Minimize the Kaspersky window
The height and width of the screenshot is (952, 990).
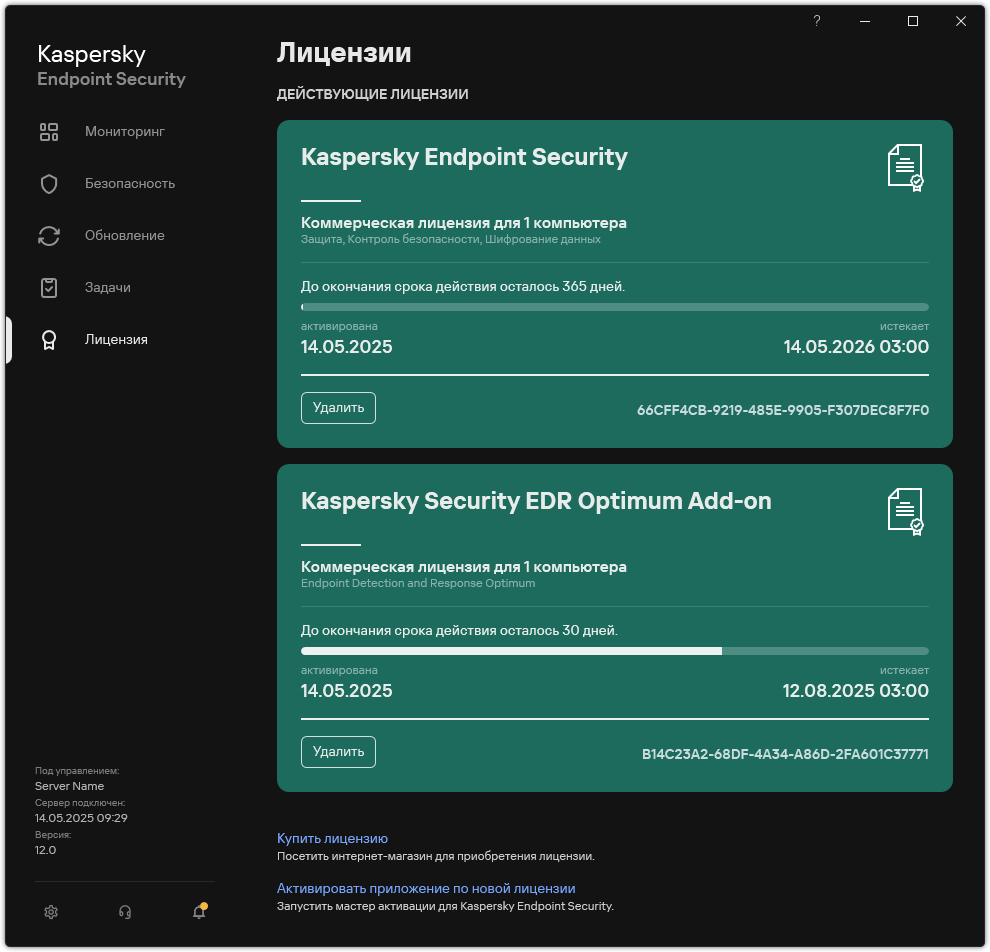(x=865, y=21)
